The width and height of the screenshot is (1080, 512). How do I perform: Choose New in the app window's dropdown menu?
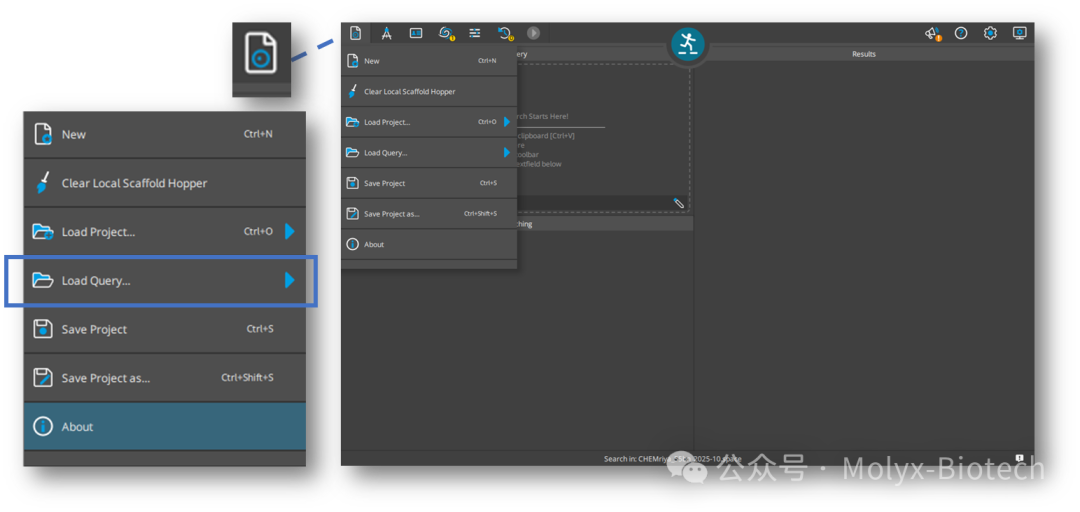click(429, 61)
